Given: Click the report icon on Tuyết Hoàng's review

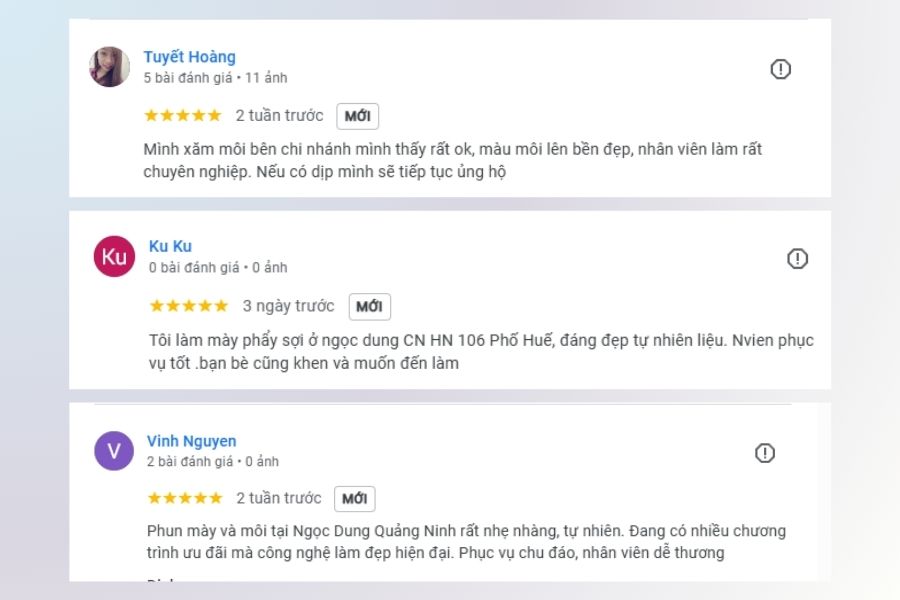Looking at the screenshot, I should 781,69.
